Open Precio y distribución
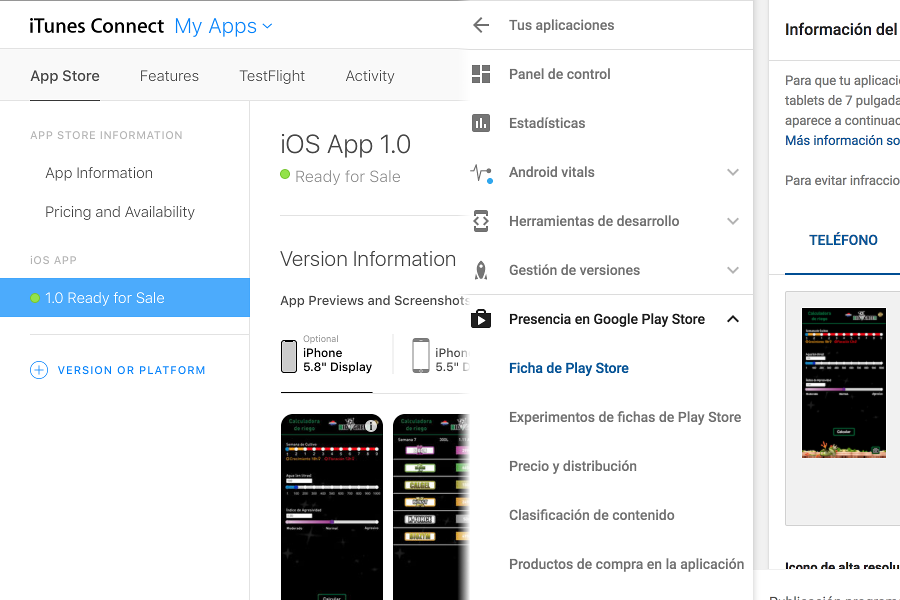 (573, 466)
